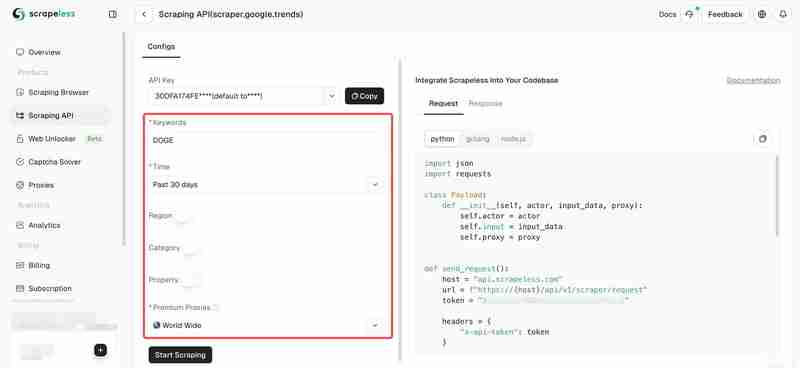This screenshot has width=800, height=368.
Task: Click the 'import requests' code line
Action: pyautogui.click(x=458, y=174)
